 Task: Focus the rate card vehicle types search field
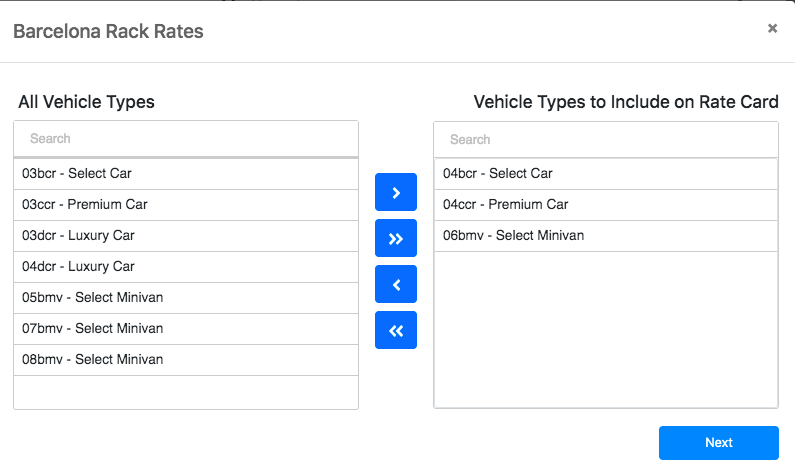pos(606,139)
